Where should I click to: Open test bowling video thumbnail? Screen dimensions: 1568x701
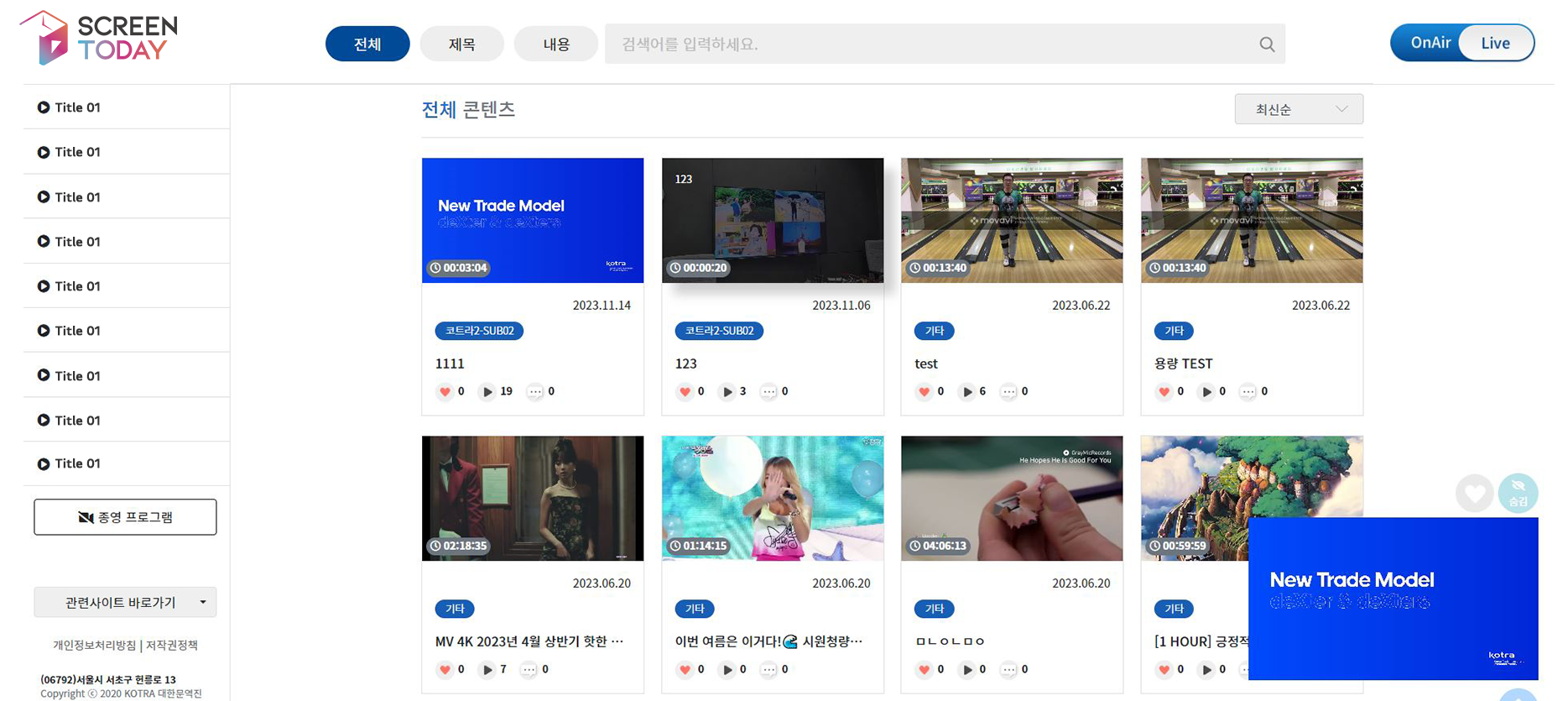(1012, 221)
